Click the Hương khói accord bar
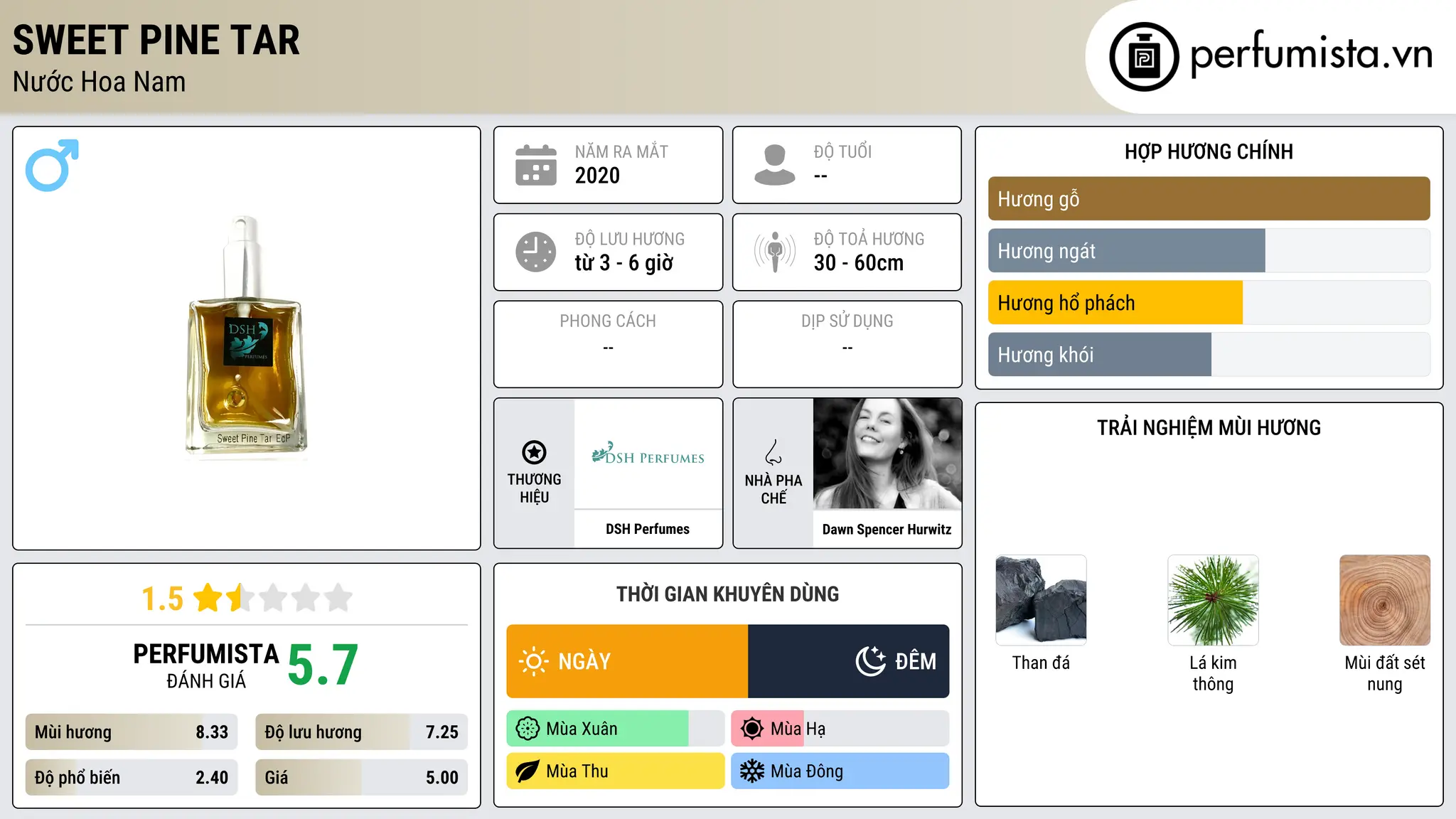 coord(1209,355)
